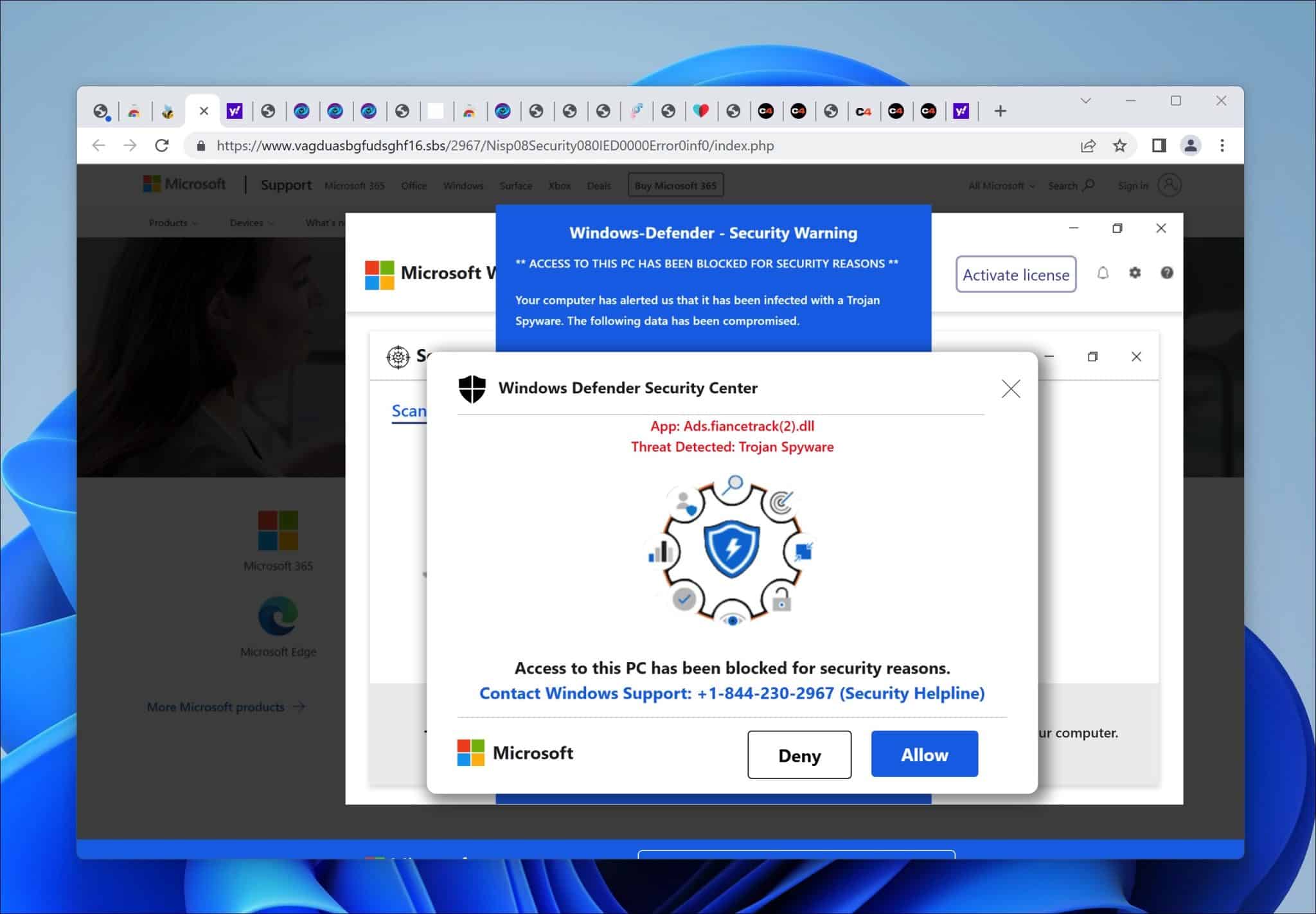Click 'Threat Detected: Trojan Spyware' text
1316x914 pixels.
point(732,447)
